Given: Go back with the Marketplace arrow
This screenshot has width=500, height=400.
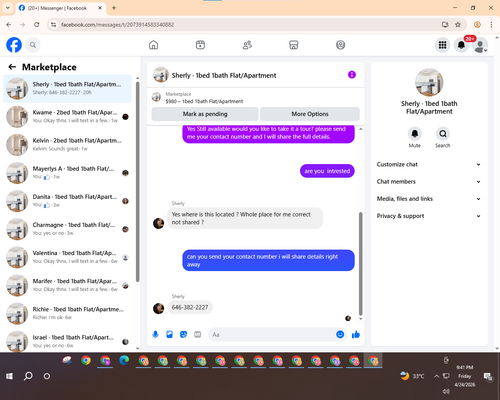Looking at the screenshot, I should pyautogui.click(x=12, y=67).
